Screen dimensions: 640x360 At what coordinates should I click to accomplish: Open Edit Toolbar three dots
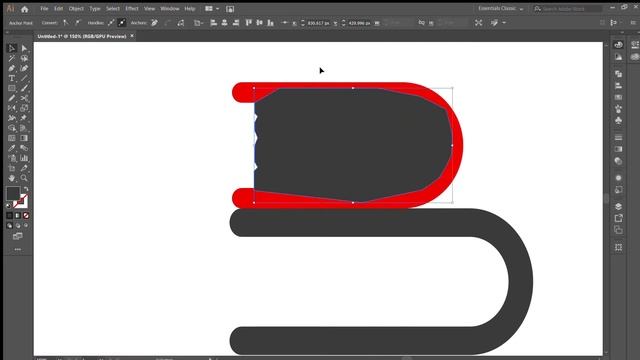(18, 249)
